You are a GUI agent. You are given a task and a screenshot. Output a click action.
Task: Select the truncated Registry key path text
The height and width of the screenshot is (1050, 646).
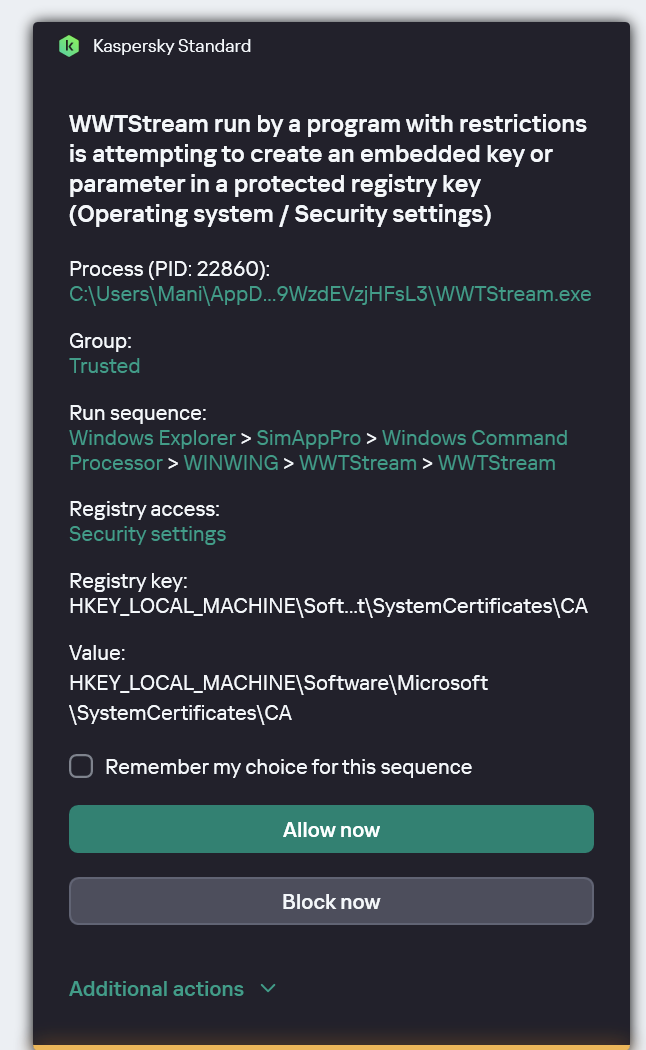pos(329,606)
